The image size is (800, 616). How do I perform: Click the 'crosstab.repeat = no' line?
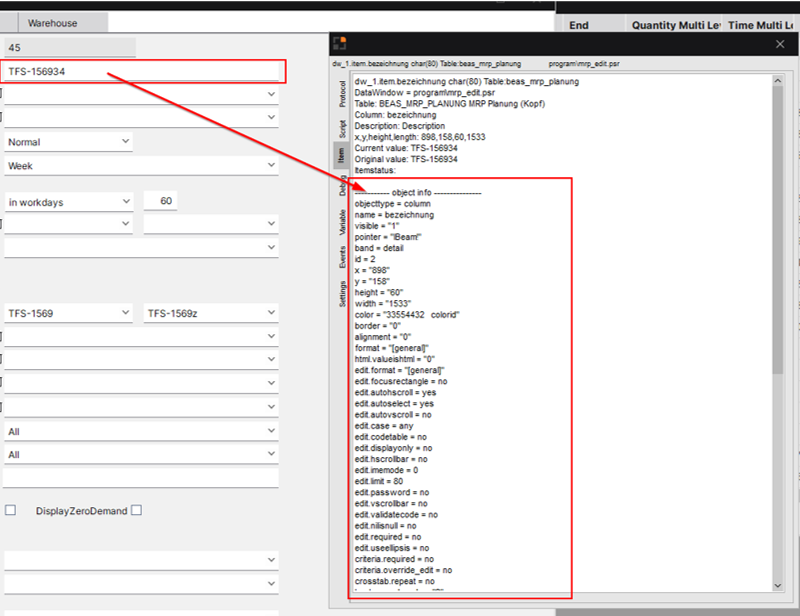pos(394,581)
